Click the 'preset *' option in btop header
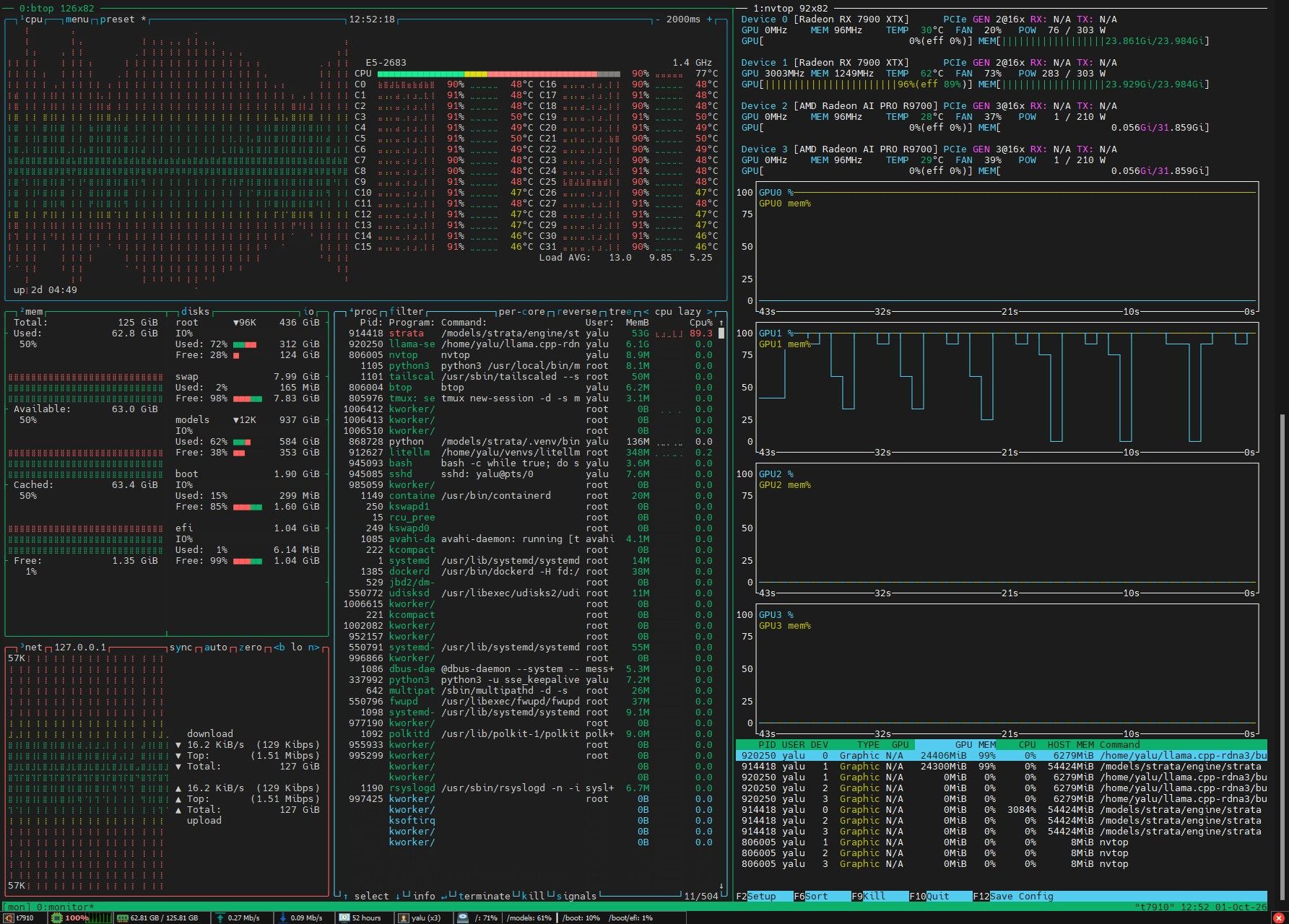This screenshot has height=924, width=1289. click(x=123, y=19)
